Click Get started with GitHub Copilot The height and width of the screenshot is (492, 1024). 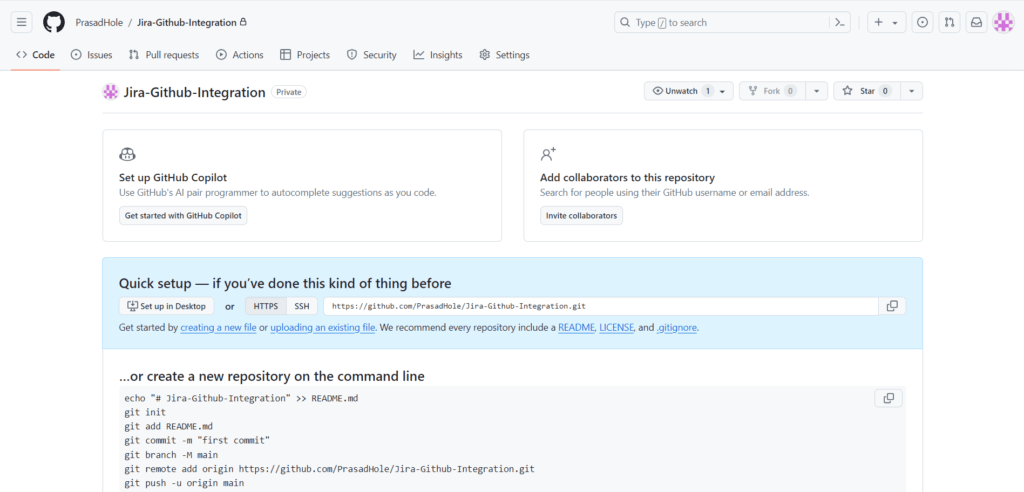coord(183,216)
